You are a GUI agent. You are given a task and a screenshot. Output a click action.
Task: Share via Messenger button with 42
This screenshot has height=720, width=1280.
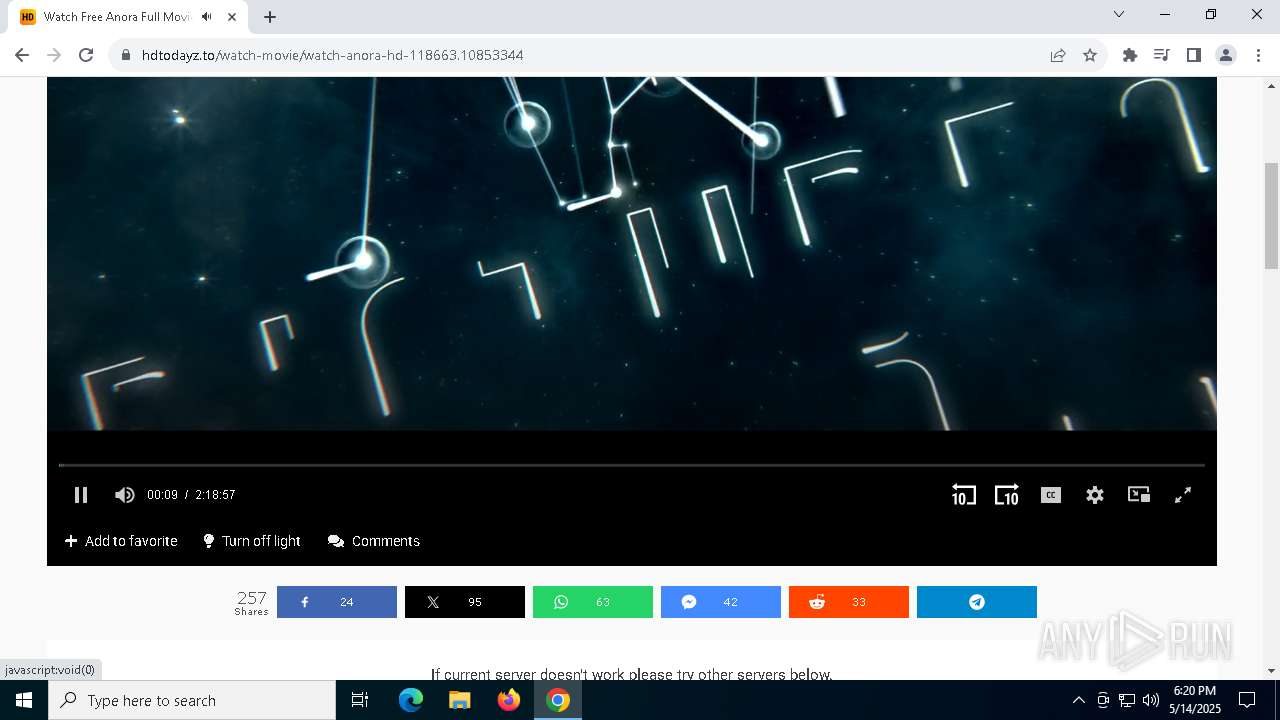click(721, 602)
